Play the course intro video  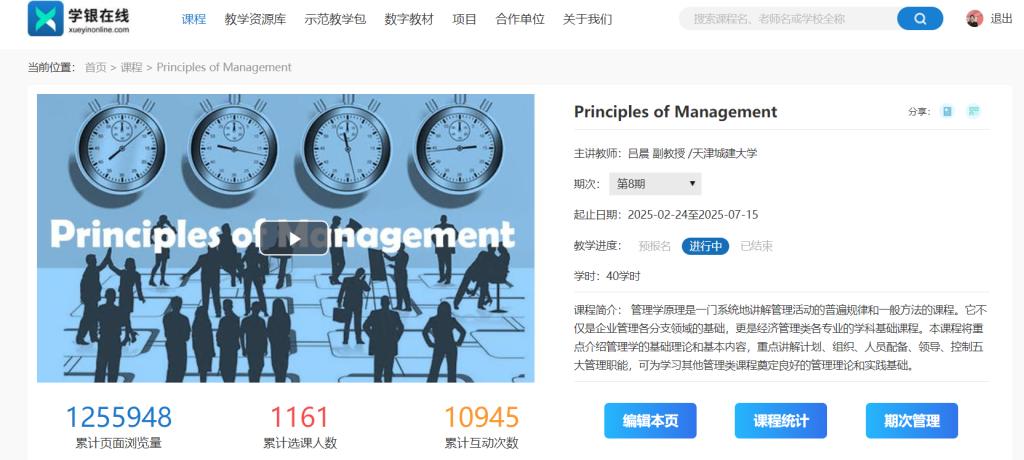click(x=293, y=237)
